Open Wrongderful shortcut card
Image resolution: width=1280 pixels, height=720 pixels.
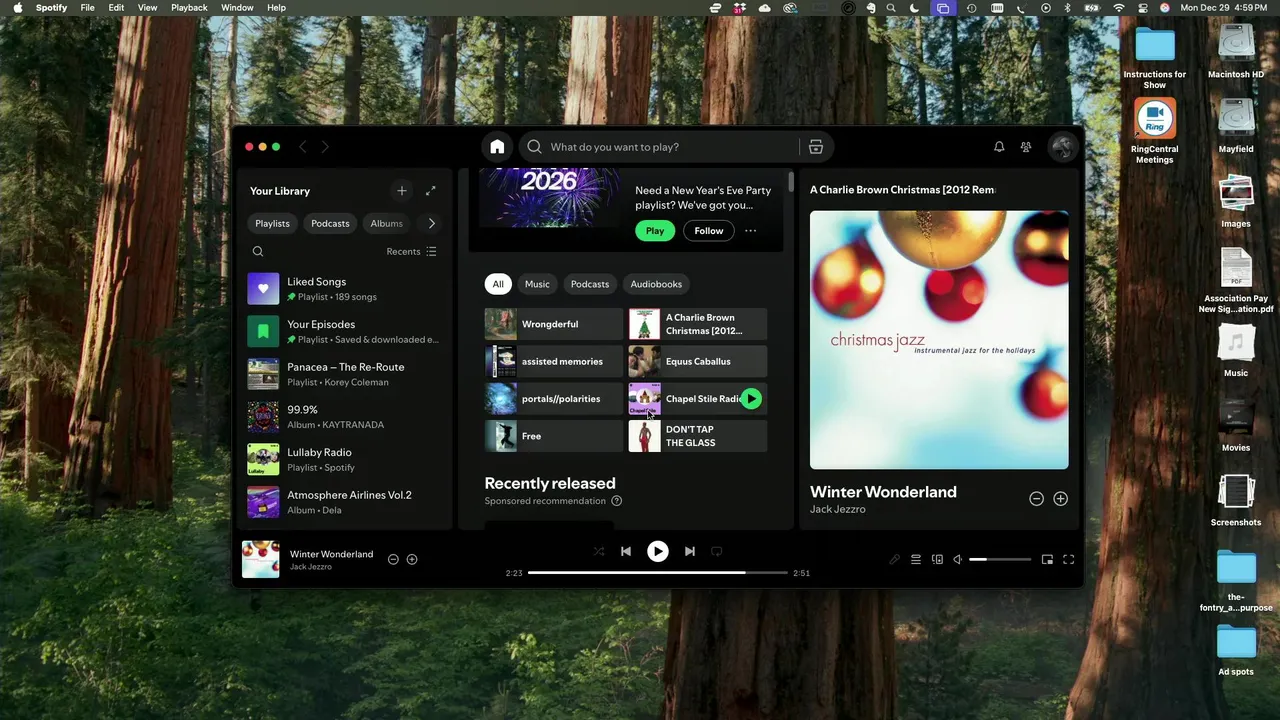point(554,324)
